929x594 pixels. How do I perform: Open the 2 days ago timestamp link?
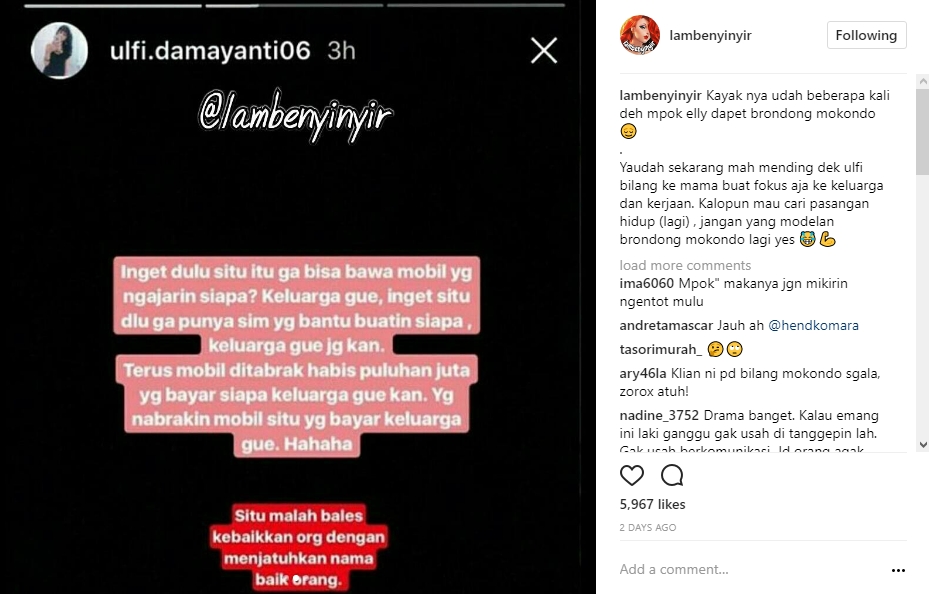(x=648, y=528)
